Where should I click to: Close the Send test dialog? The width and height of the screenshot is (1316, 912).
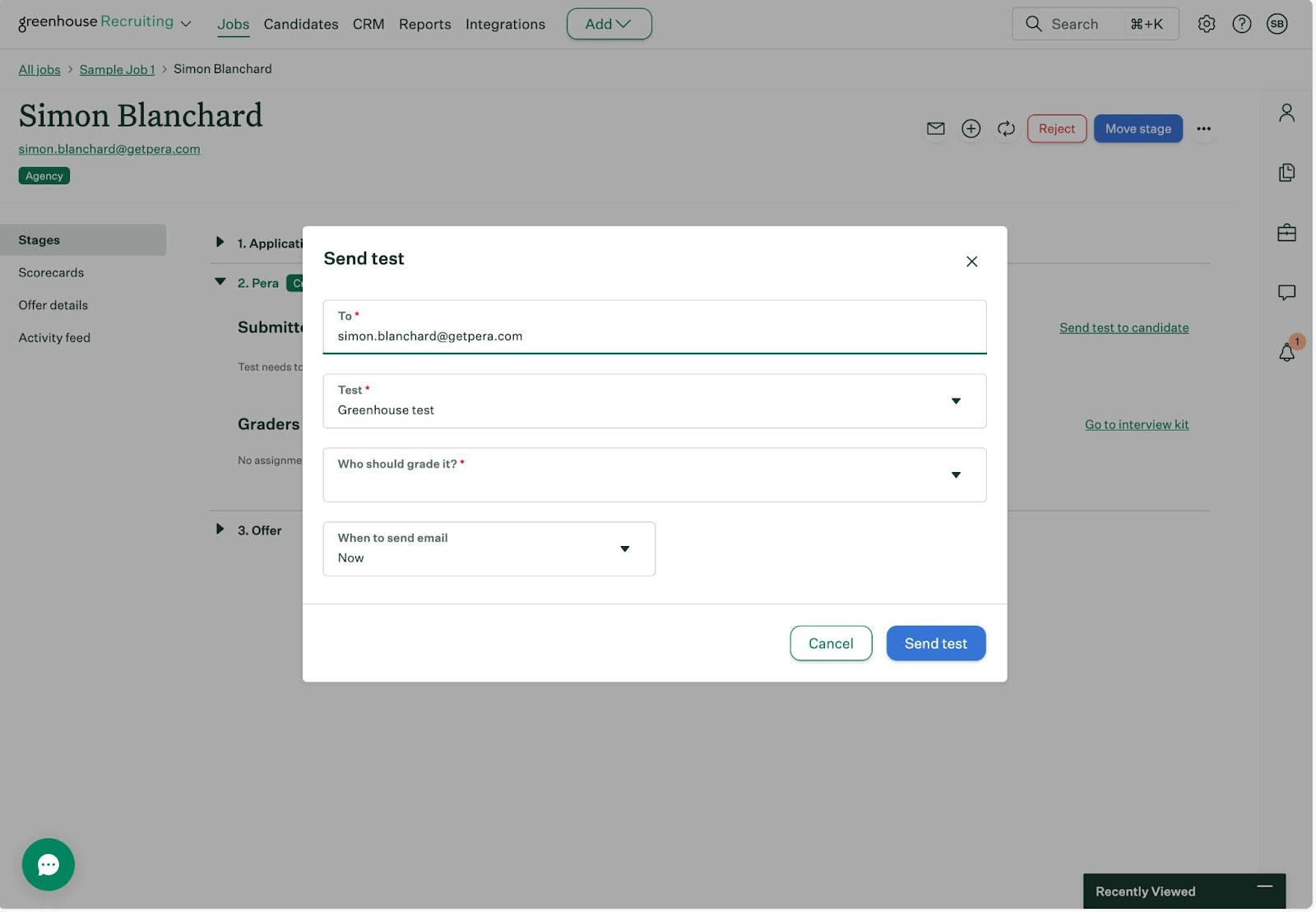click(x=971, y=262)
